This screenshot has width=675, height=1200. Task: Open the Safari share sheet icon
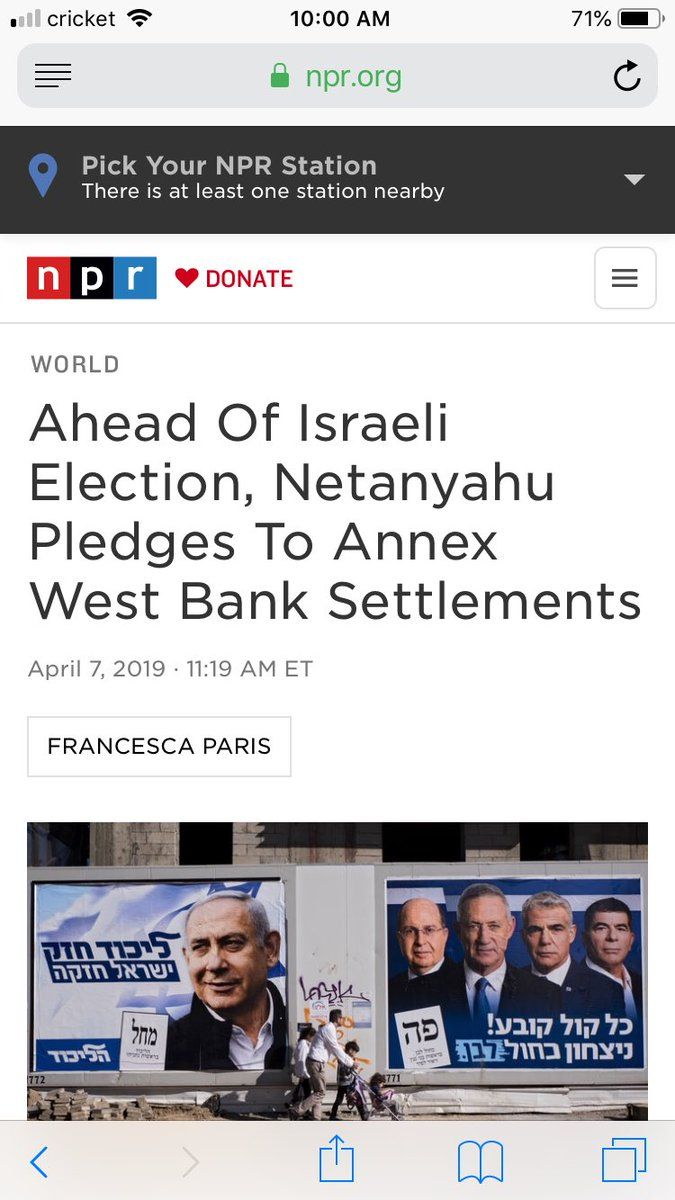(x=337, y=1158)
